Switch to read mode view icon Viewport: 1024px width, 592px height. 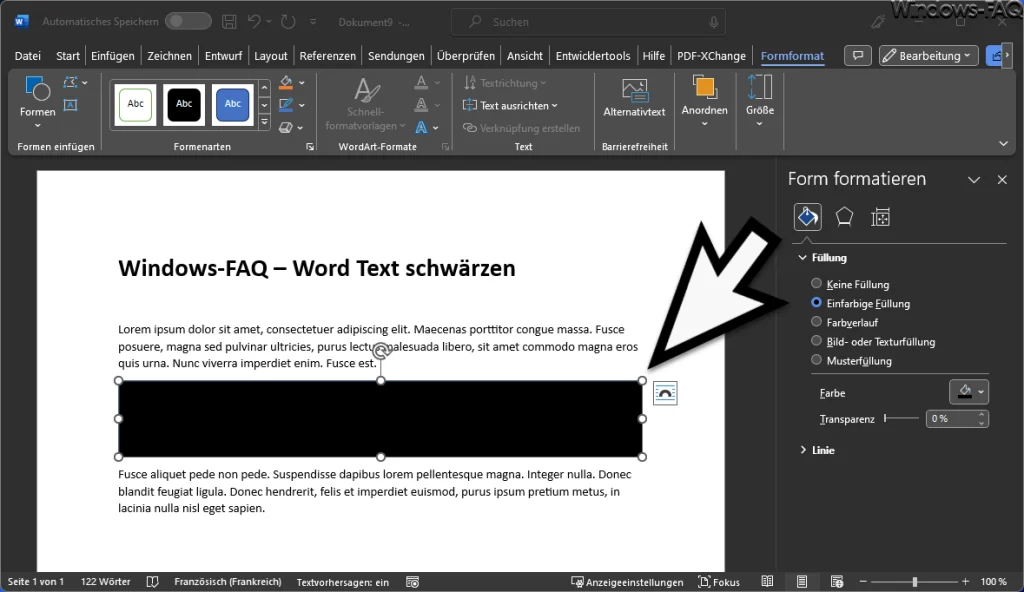tap(767, 582)
